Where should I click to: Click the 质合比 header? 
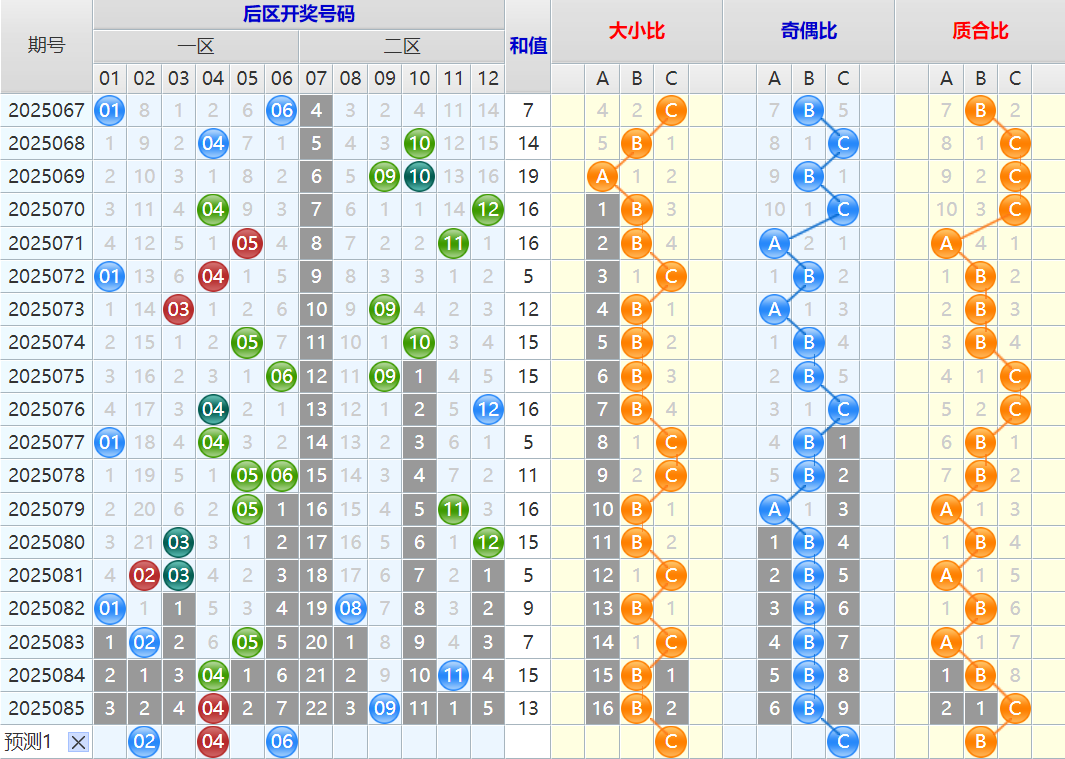tap(980, 31)
